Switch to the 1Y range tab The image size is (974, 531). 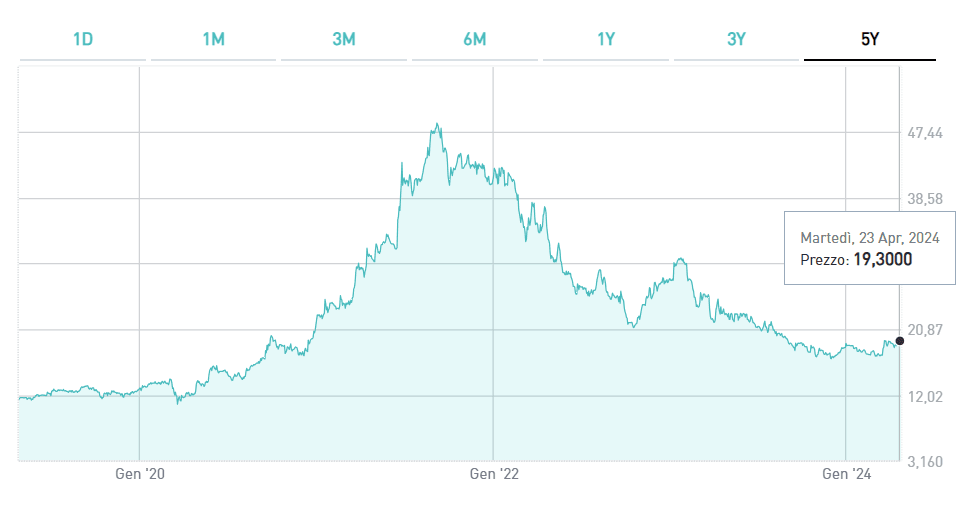click(606, 40)
